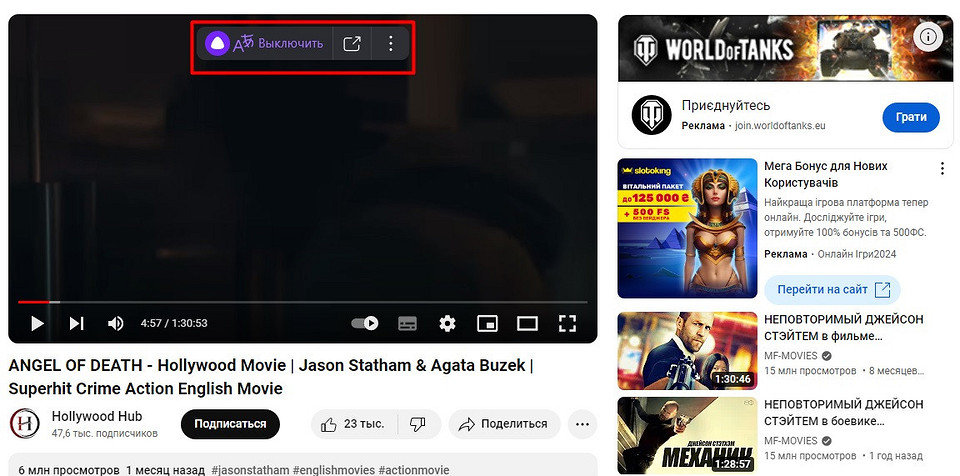Open more actions menu below video

(x=582, y=424)
